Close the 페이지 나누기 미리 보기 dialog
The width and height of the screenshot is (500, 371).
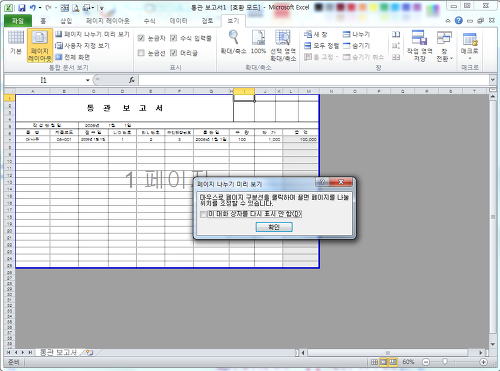pyautogui.click(x=341, y=182)
